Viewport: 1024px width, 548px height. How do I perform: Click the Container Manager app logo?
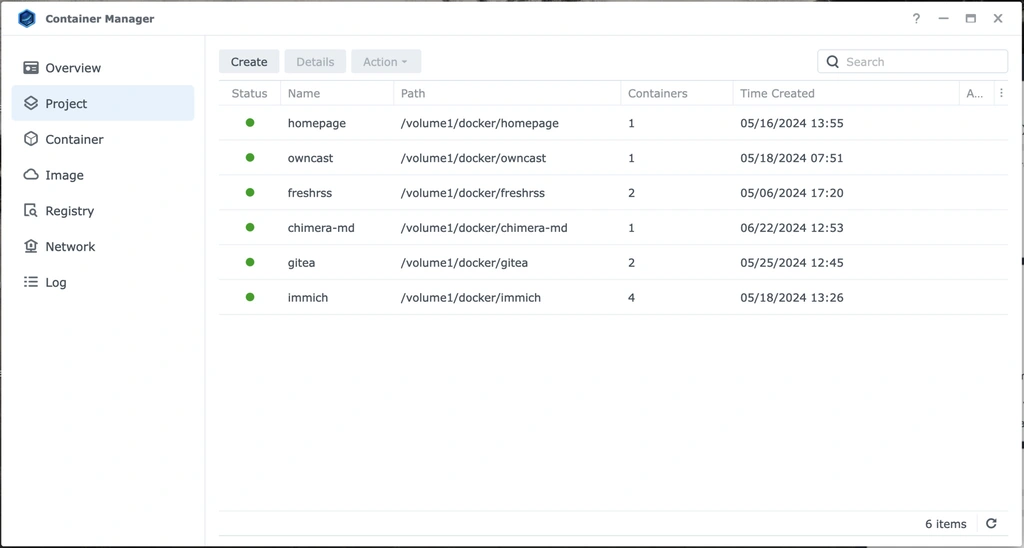(27, 18)
